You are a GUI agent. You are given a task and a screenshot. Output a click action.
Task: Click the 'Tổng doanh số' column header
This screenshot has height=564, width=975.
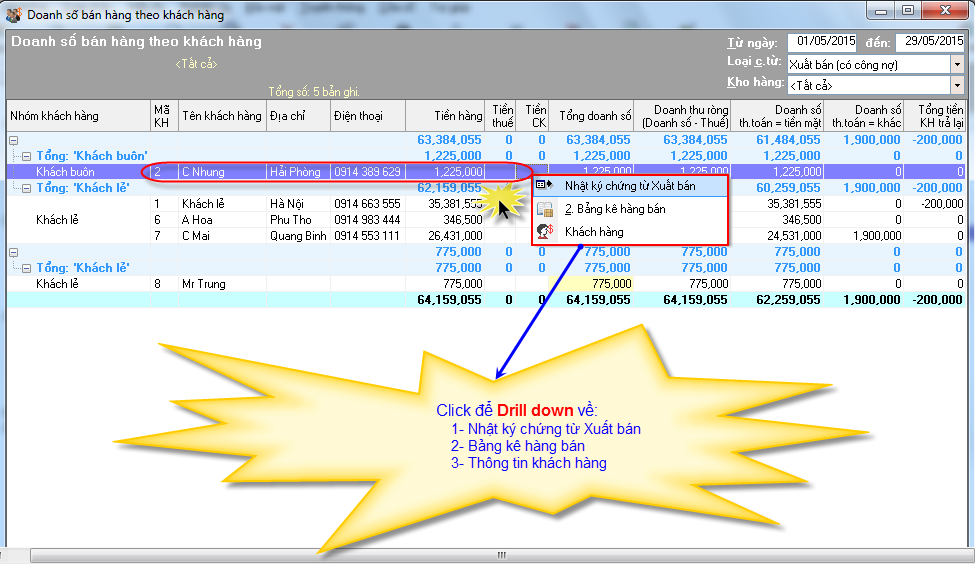[595, 116]
